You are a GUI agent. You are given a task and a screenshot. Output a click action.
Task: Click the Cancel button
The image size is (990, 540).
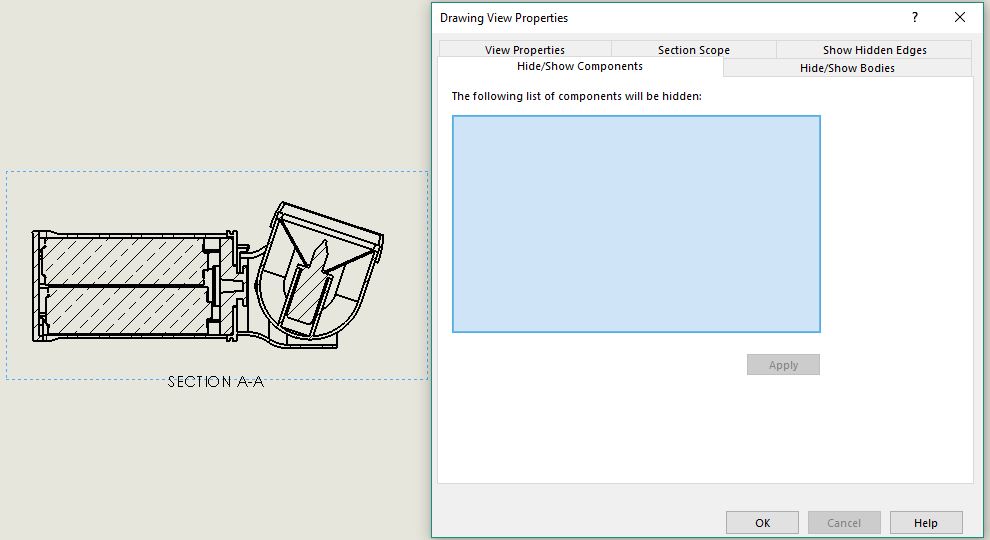coord(843,522)
